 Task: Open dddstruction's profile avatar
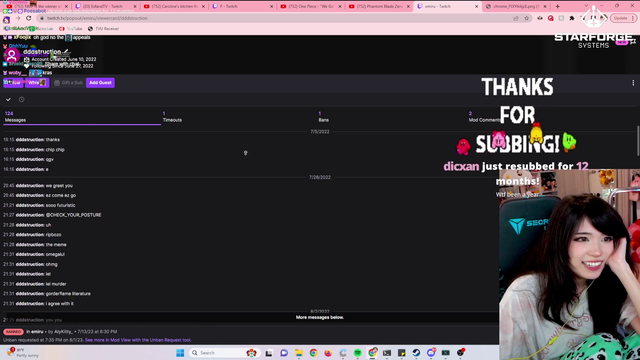point(11,56)
